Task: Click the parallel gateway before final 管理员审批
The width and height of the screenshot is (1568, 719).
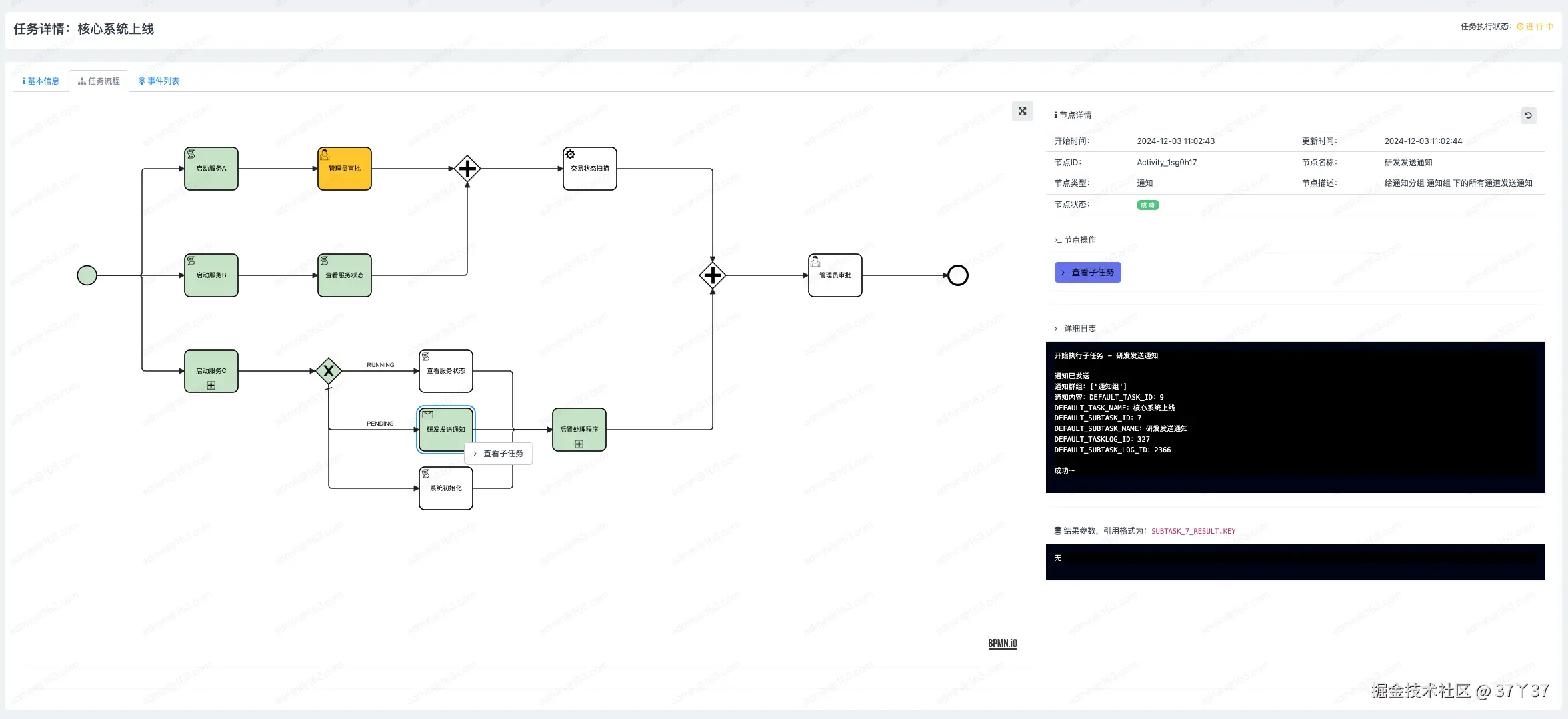Action: 713,275
